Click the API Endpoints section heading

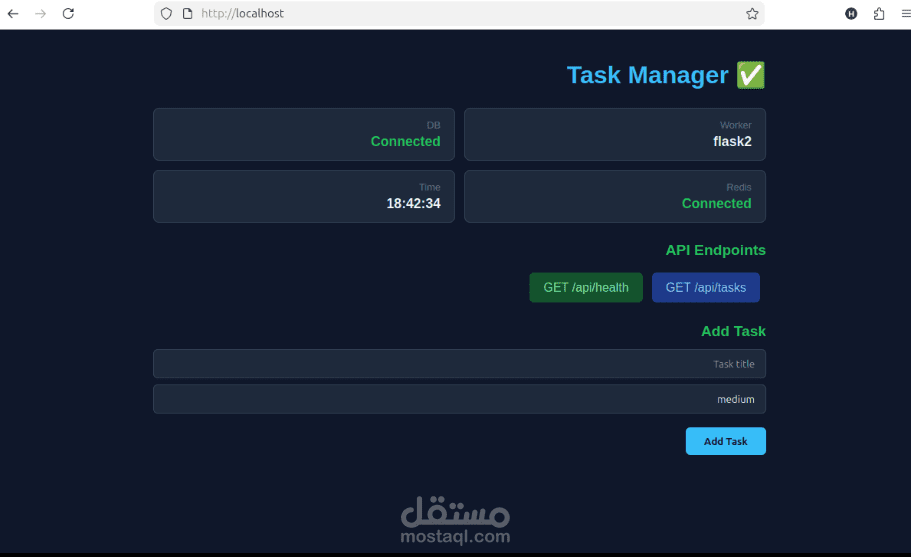(715, 250)
